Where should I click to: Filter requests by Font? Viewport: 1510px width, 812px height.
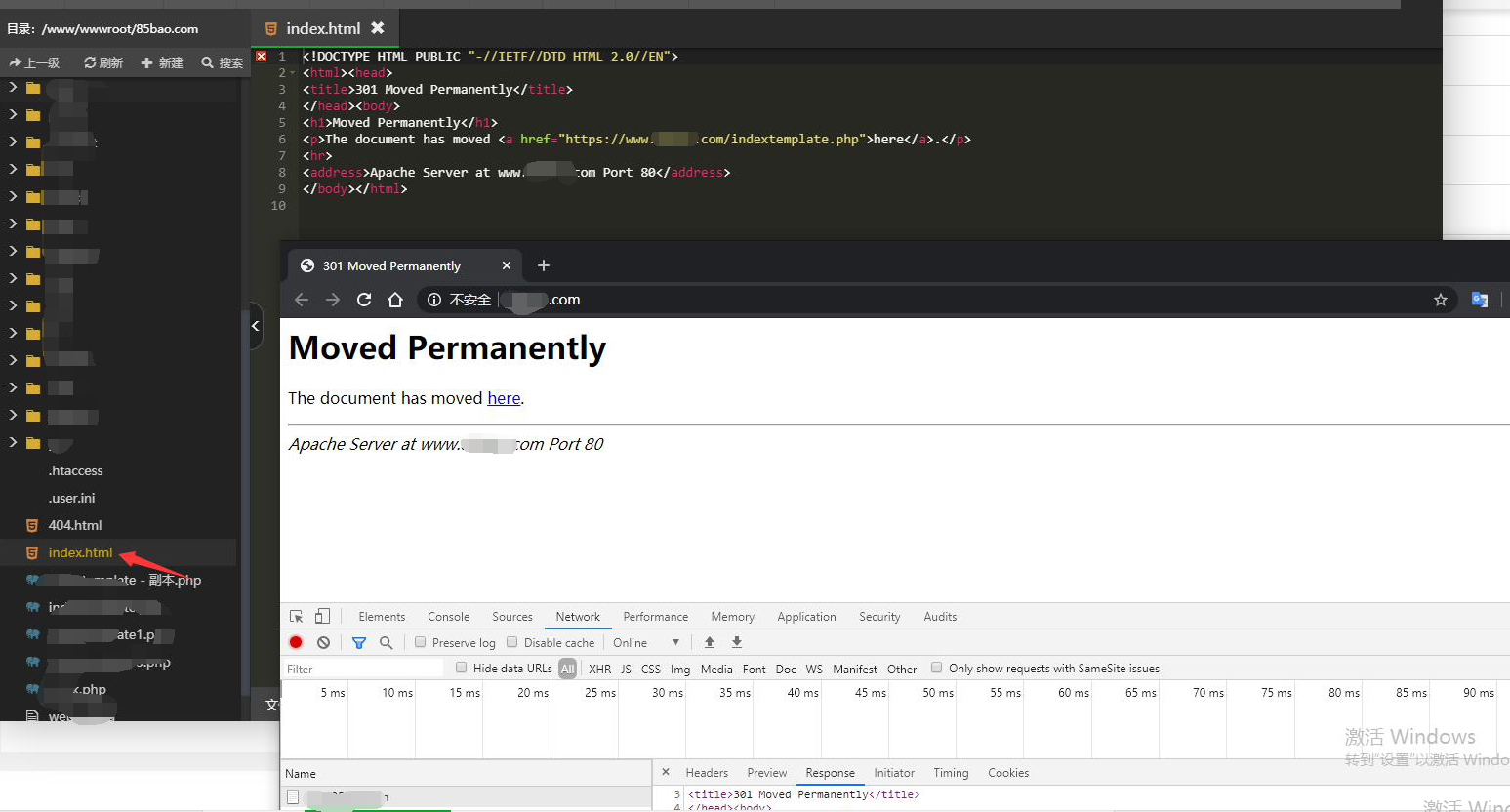click(x=754, y=669)
